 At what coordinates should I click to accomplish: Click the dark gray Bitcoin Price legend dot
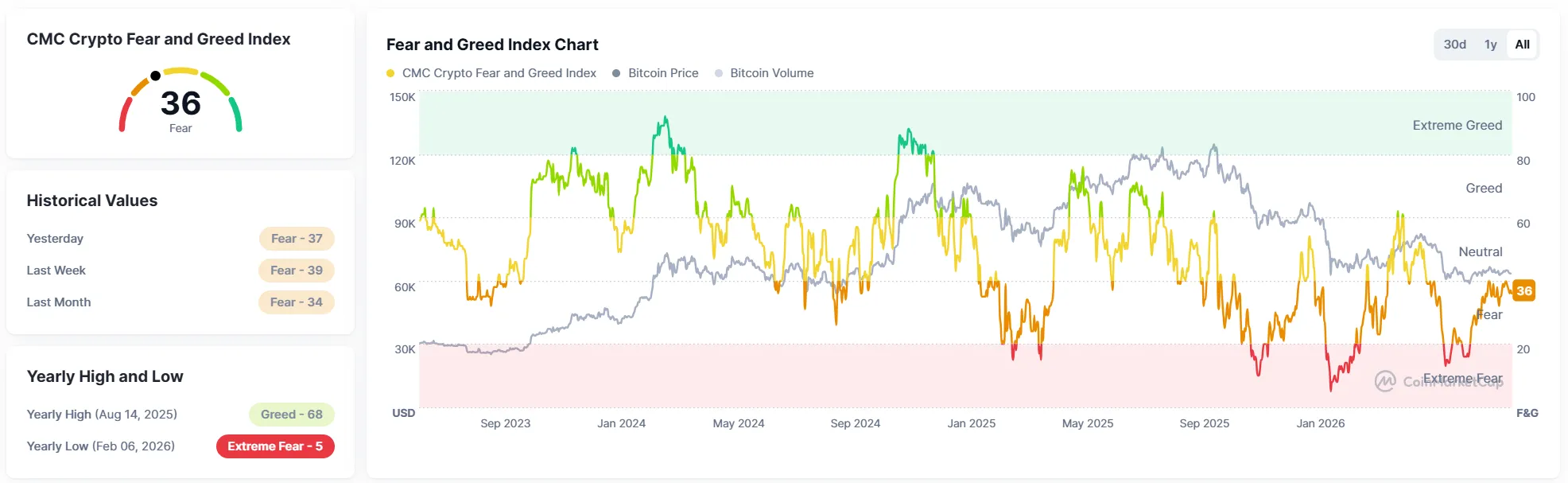(x=616, y=73)
